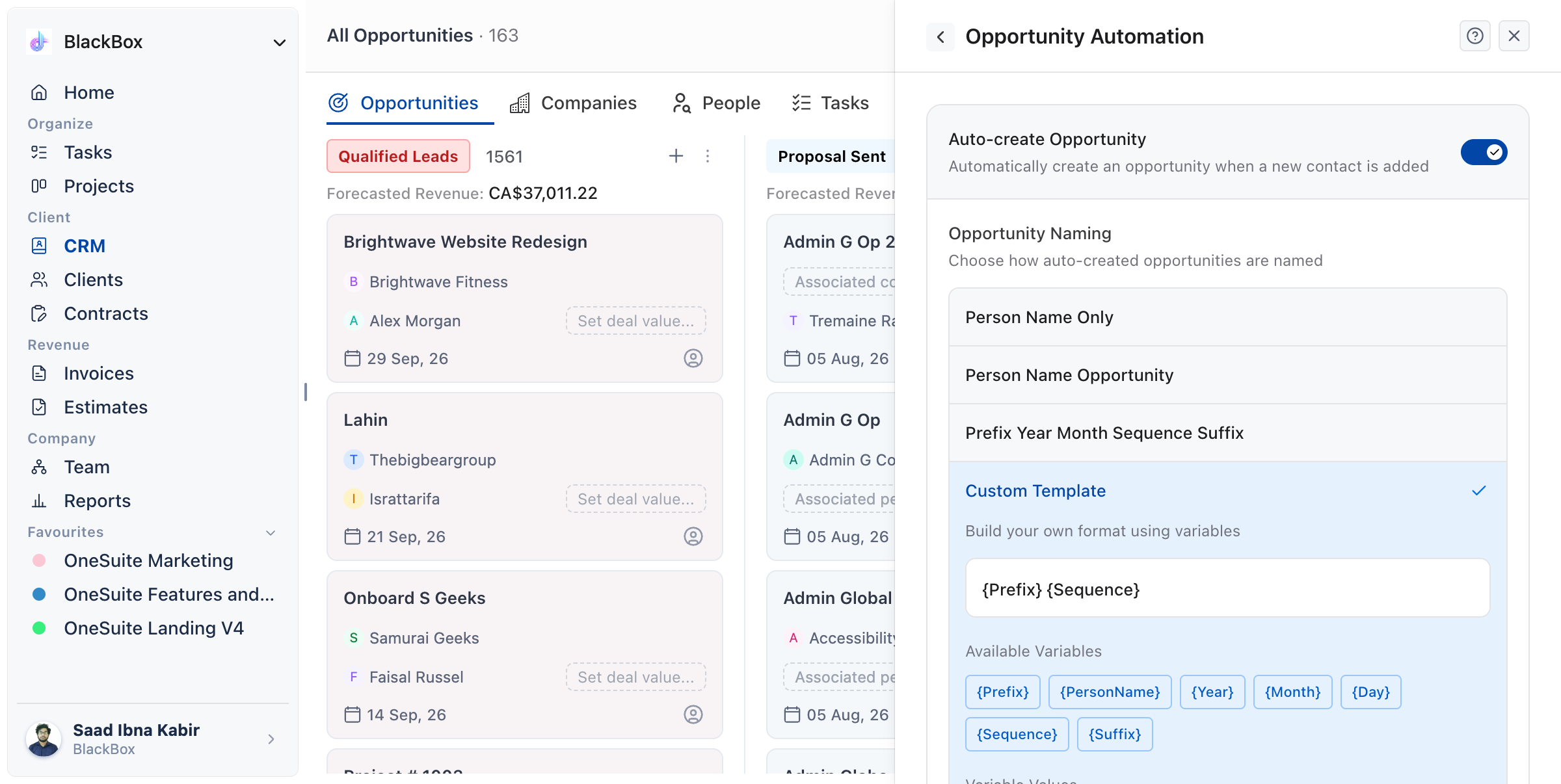Choose Prefix Year Month Sequence Suffix option
This screenshot has width=1561, height=784.
(1228, 433)
